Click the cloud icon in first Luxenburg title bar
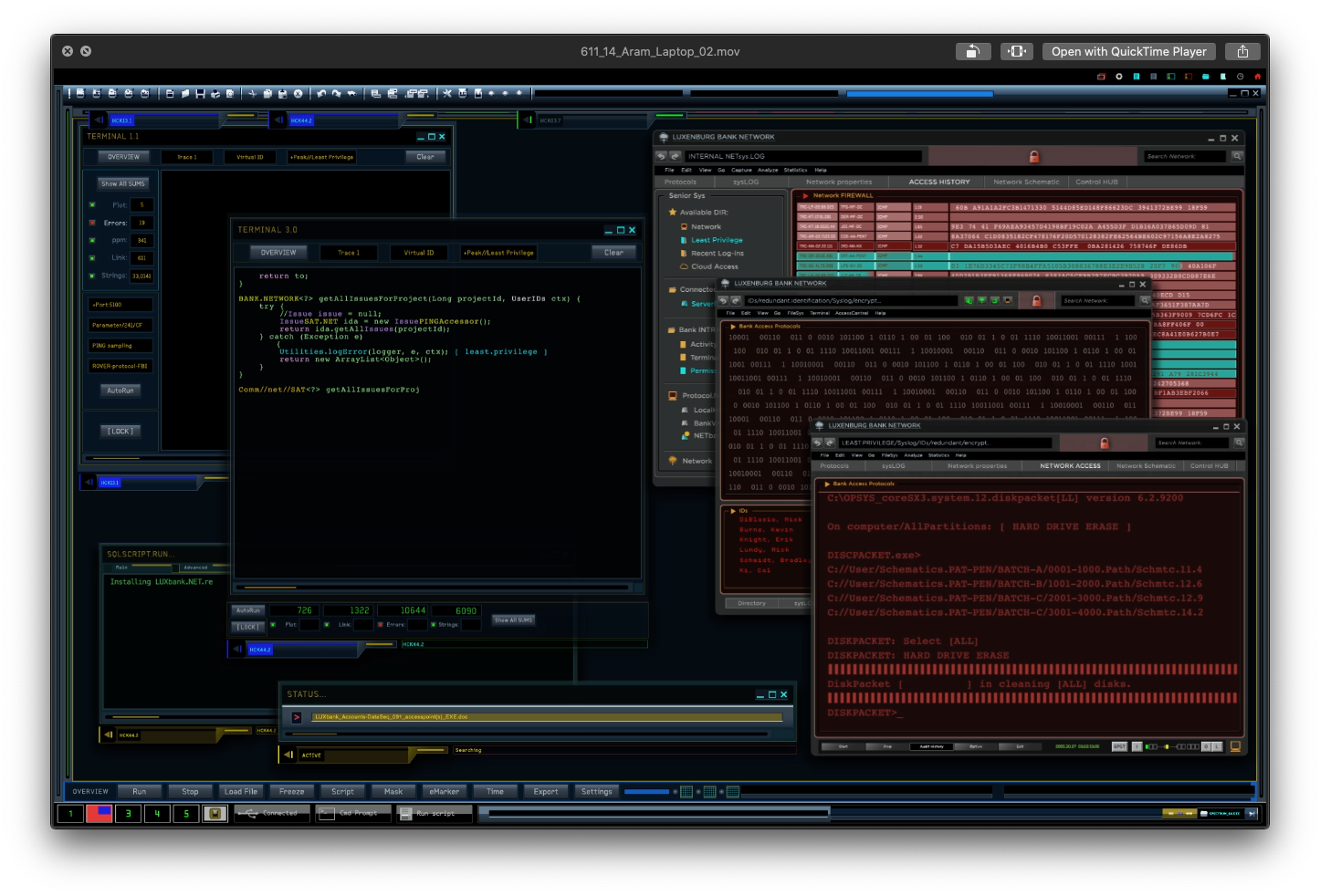This screenshot has height=896, width=1320. [x=664, y=137]
